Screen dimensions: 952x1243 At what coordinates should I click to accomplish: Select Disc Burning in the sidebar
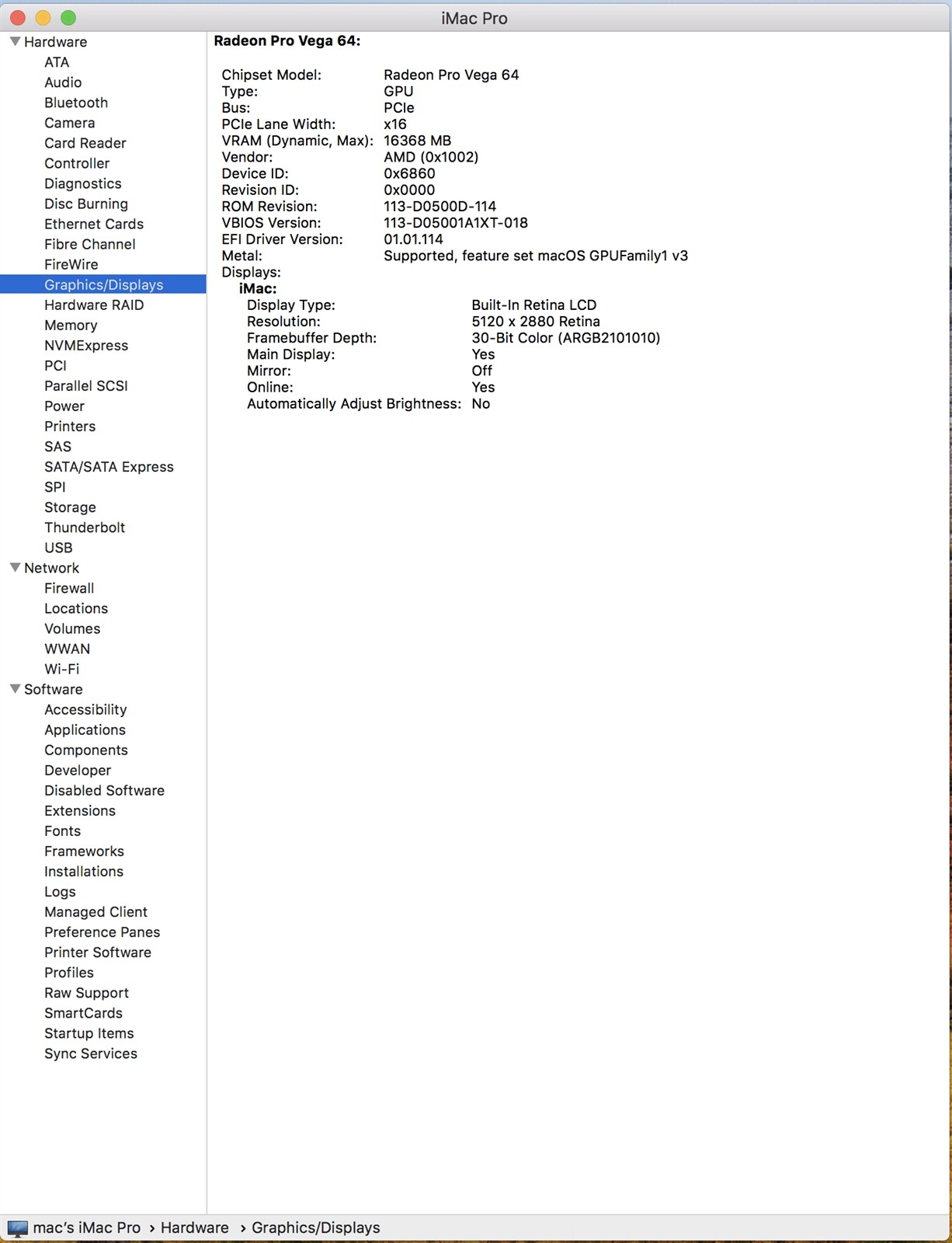tap(86, 204)
